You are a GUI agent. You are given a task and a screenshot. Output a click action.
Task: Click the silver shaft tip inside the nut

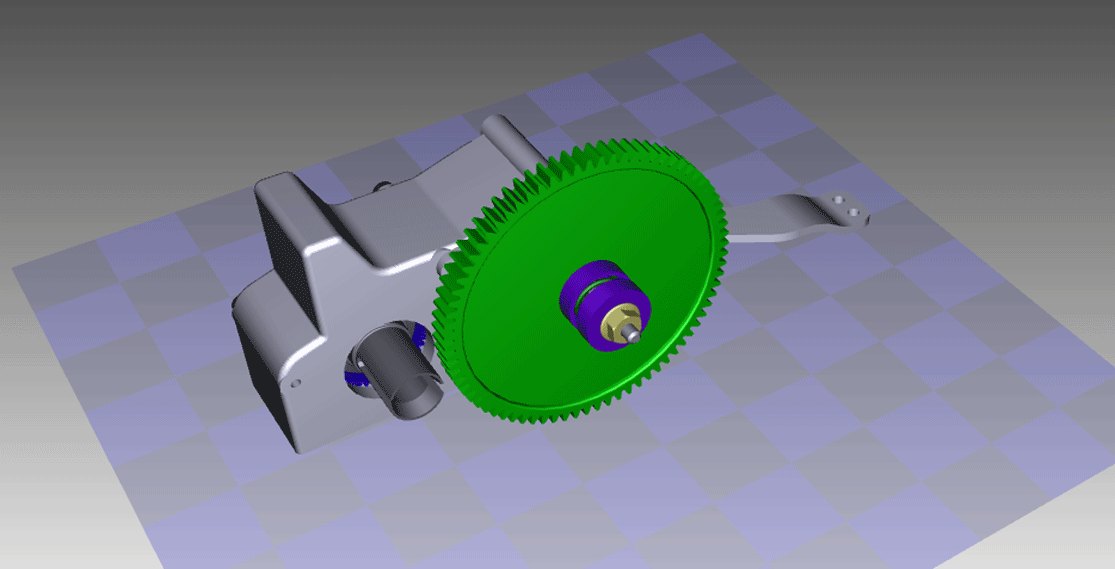click(635, 334)
